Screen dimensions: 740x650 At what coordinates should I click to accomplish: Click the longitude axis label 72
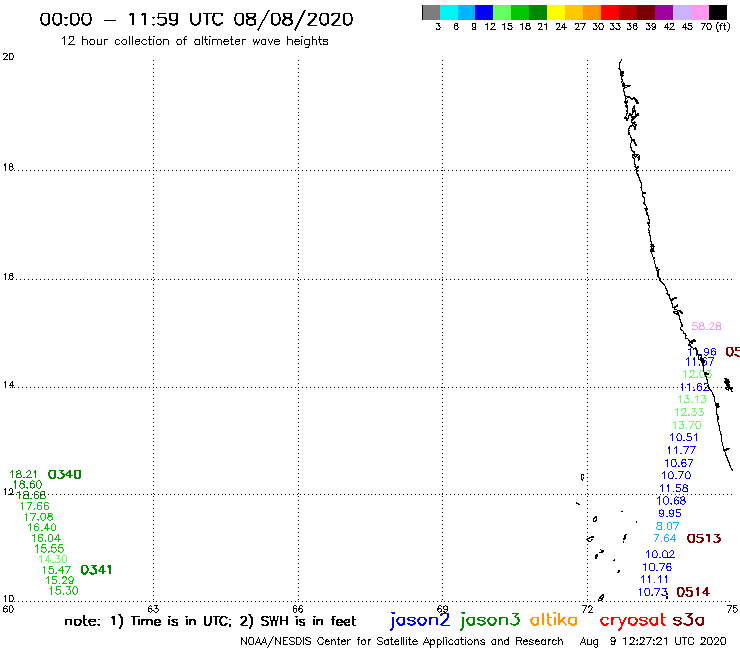pyautogui.click(x=587, y=609)
